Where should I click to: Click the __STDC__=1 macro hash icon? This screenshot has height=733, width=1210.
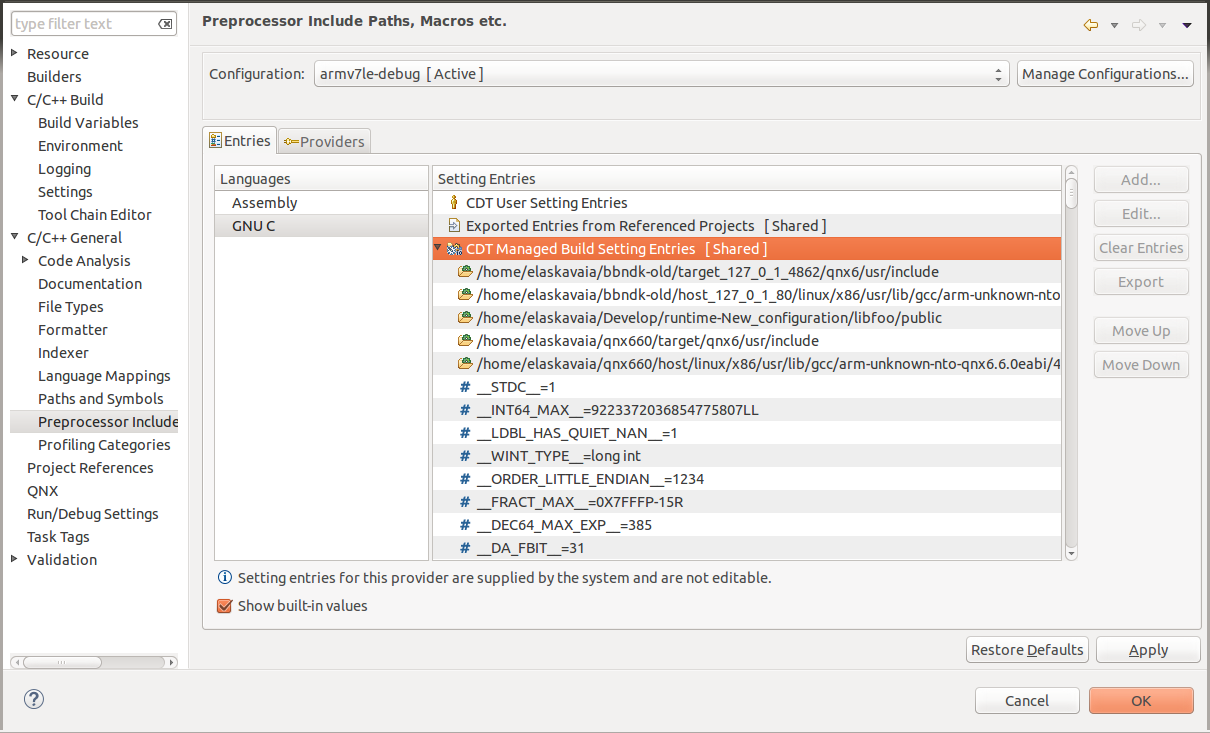point(464,387)
